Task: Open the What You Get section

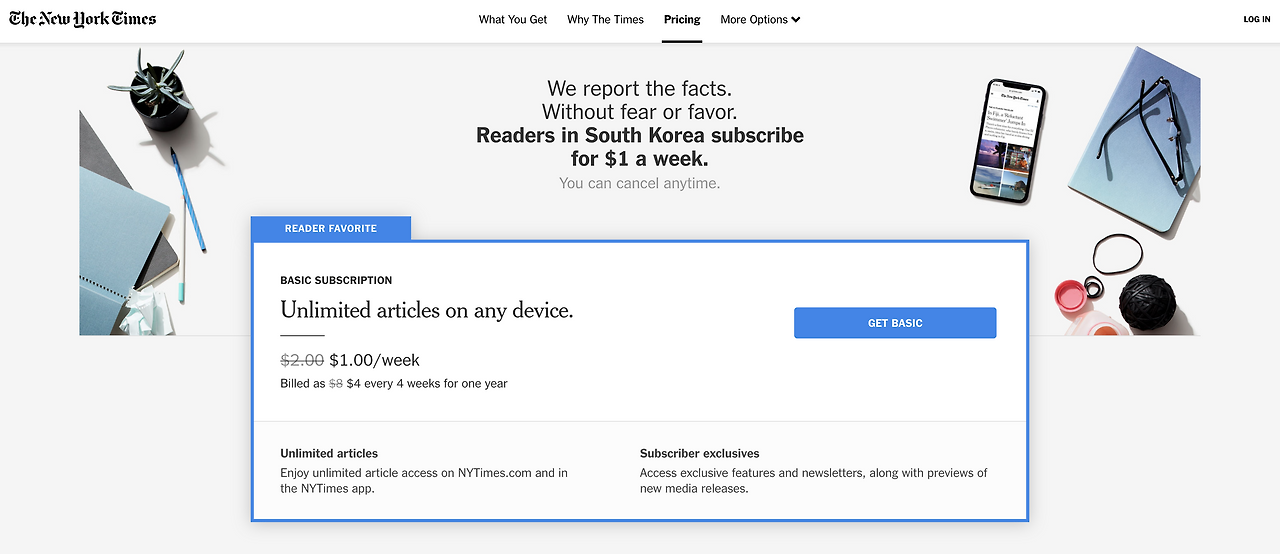Action: 513,19
